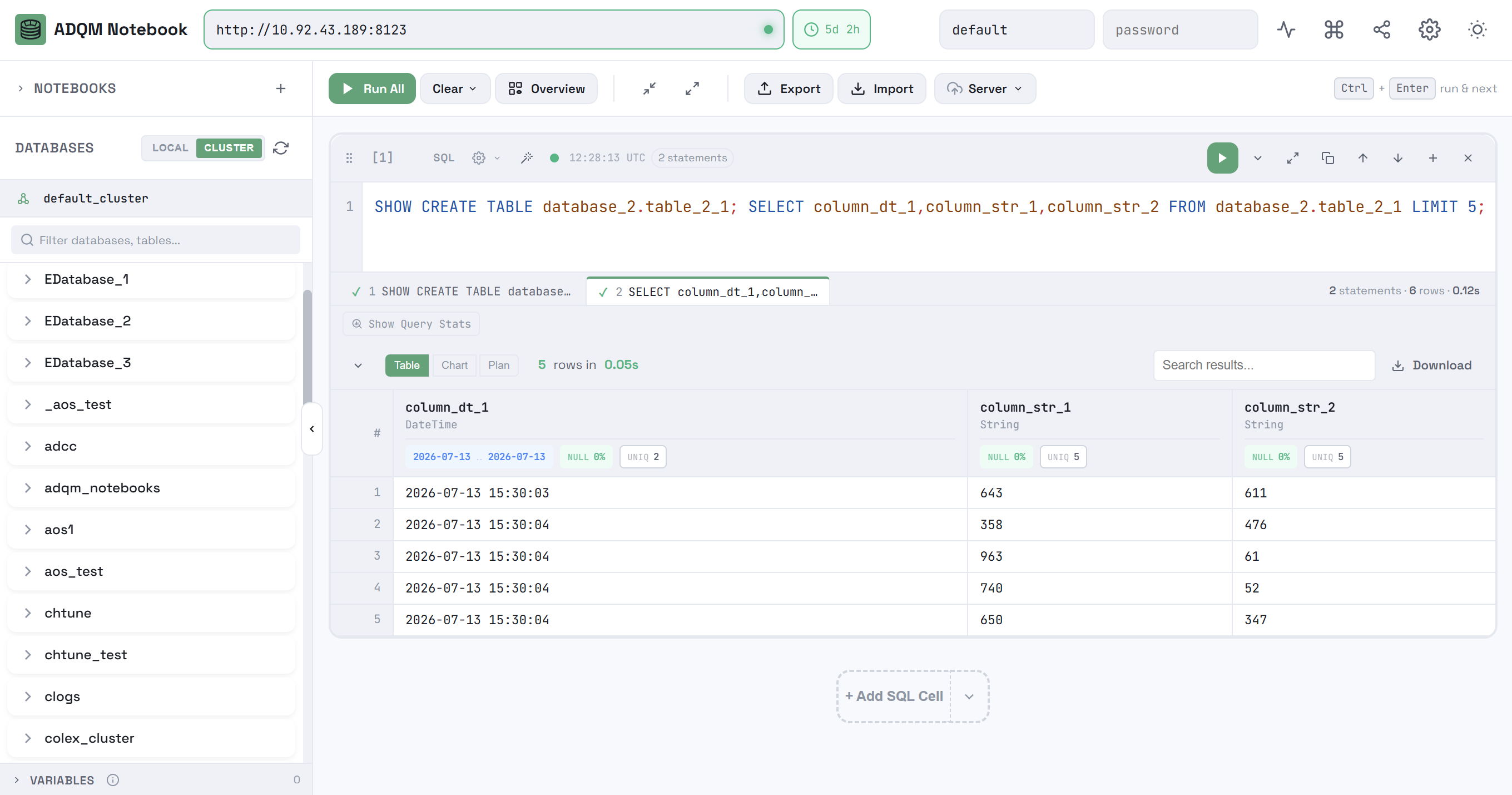Open the Clear dropdown menu
The width and height of the screenshot is (1512, 795).
pyautogui.click(x=455, y=88)
